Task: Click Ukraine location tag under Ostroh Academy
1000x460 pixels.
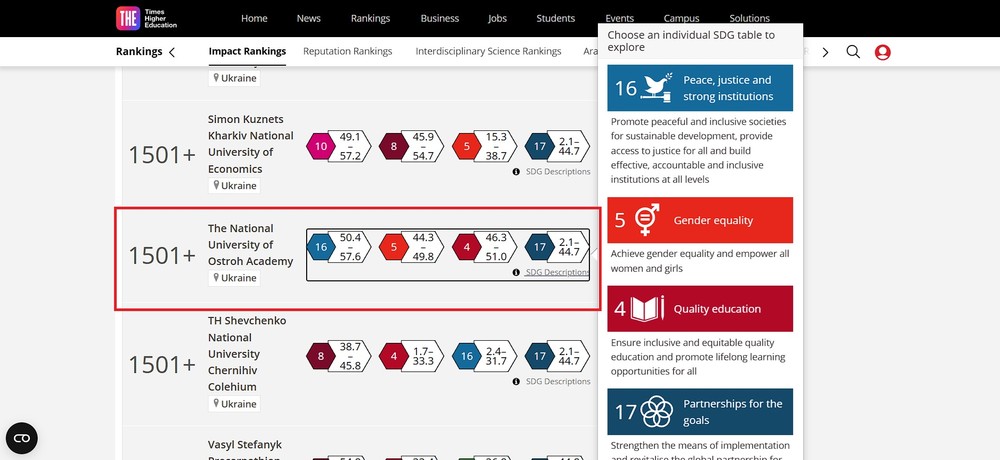Action: pyautogui.click(x=234, y=278)
